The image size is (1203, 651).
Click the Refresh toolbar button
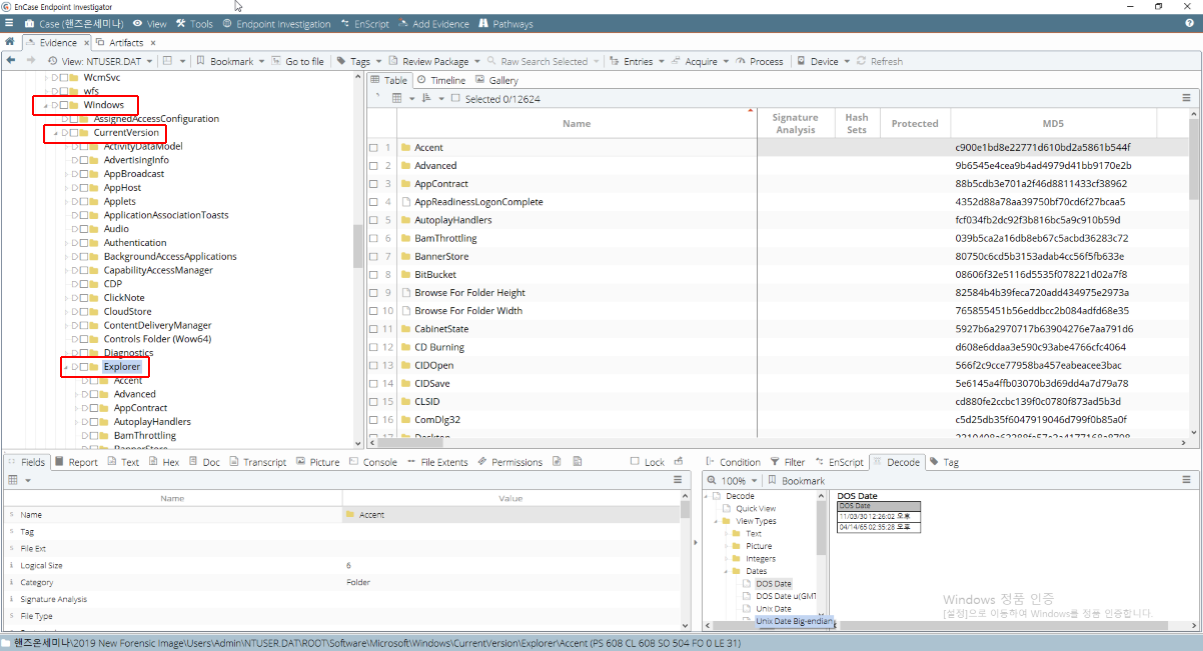pos(879,61)
